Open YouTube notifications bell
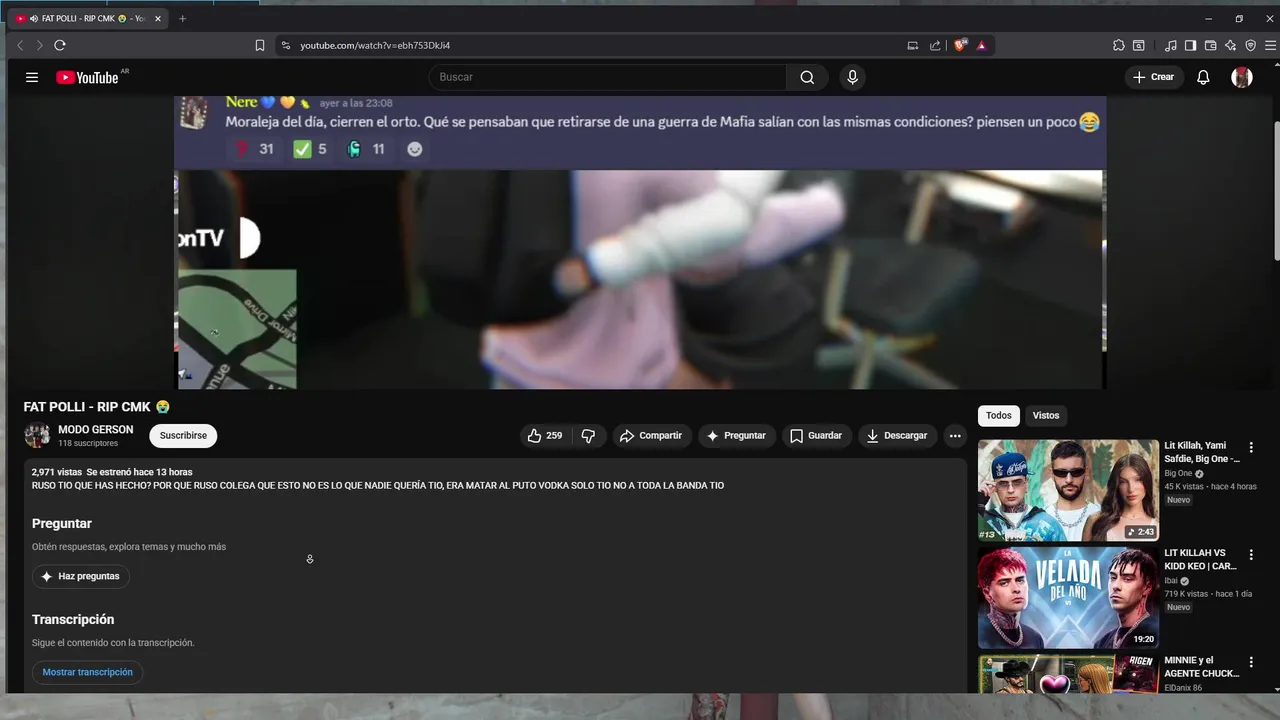Image resolution: width=1280 pixels, height=720 pixels. point(1203,77)
